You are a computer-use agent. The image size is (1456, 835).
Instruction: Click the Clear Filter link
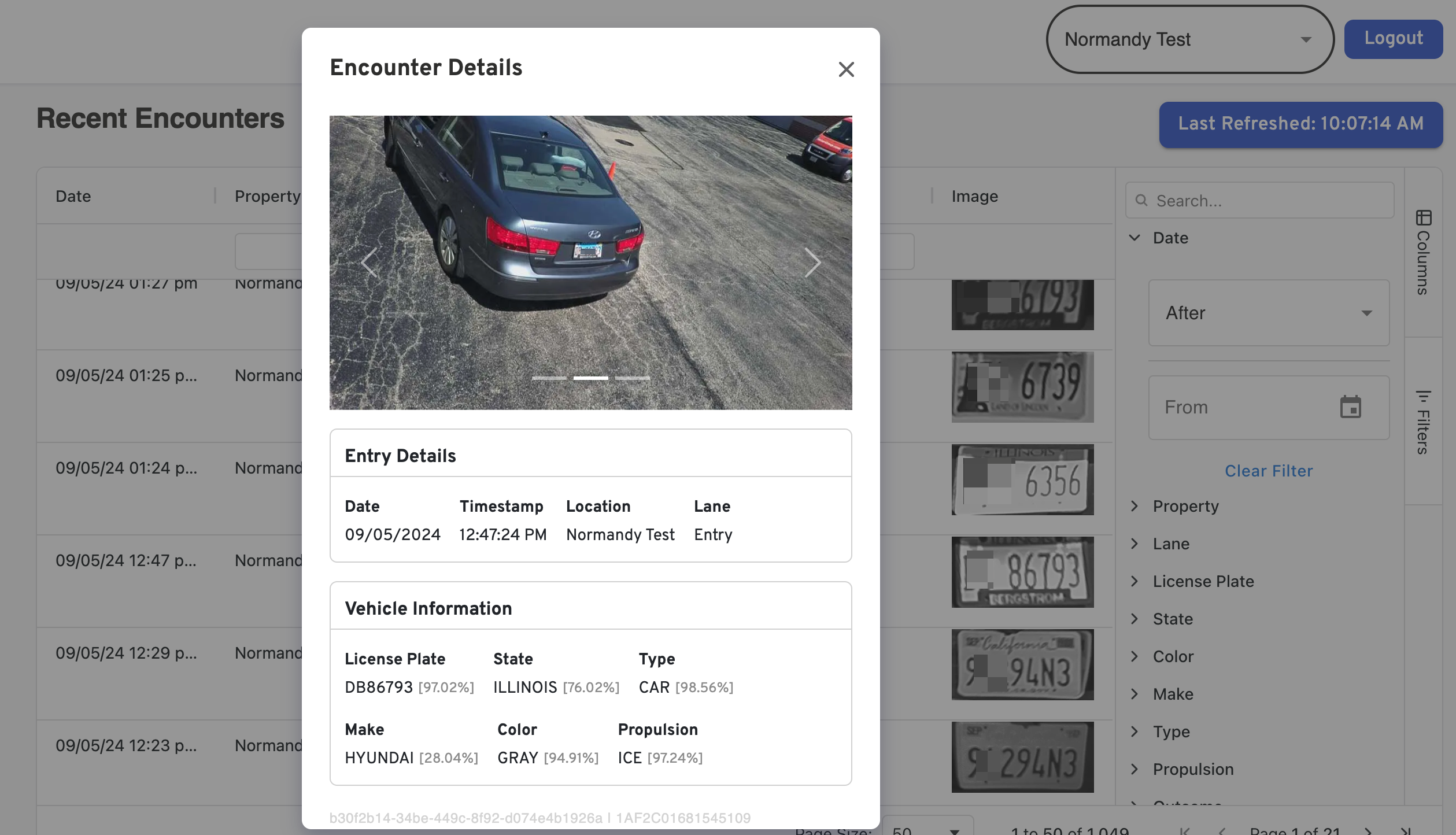click(1269, 471)
